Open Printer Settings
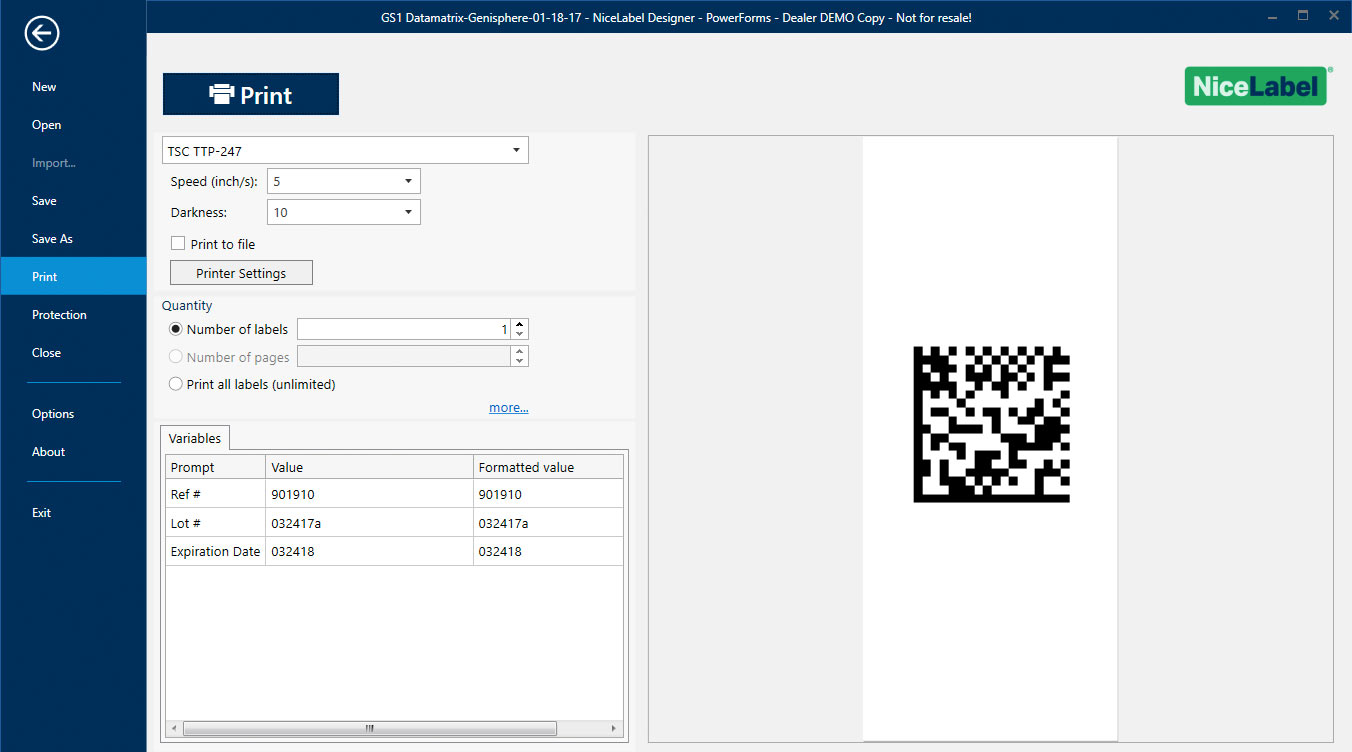 [x=240, y=272]
